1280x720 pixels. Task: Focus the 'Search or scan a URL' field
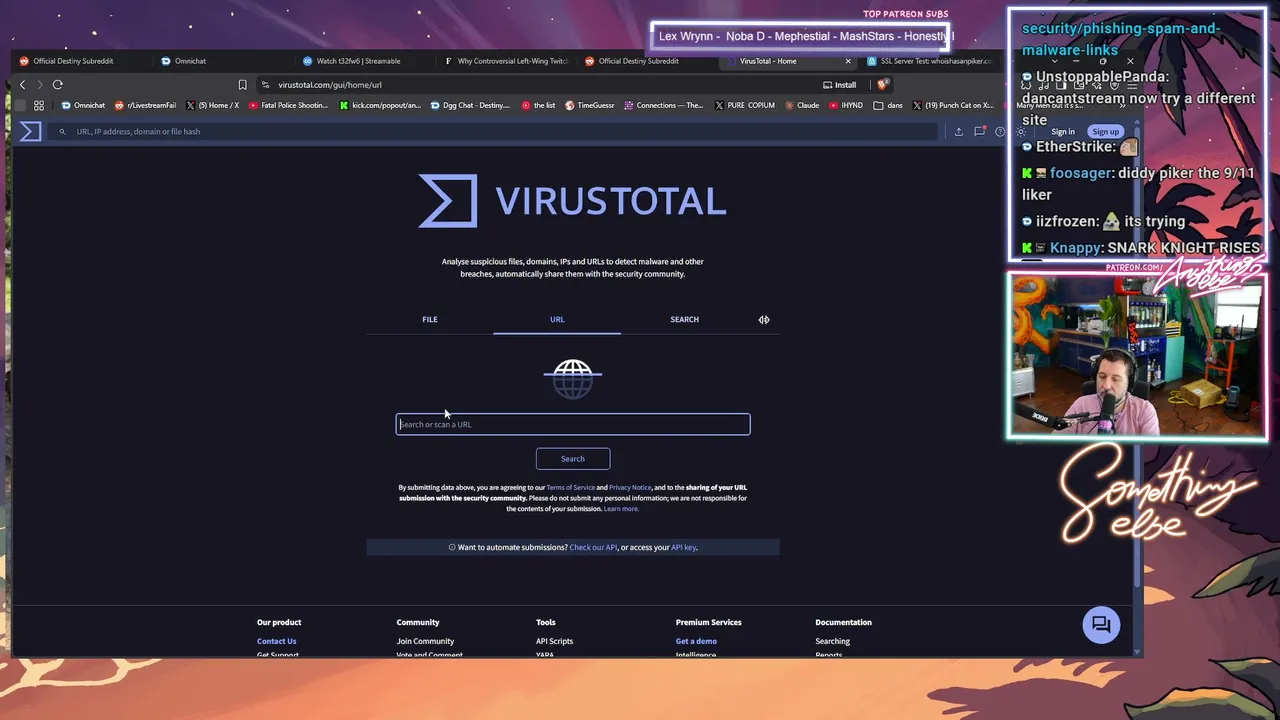(x=573, y=424)
